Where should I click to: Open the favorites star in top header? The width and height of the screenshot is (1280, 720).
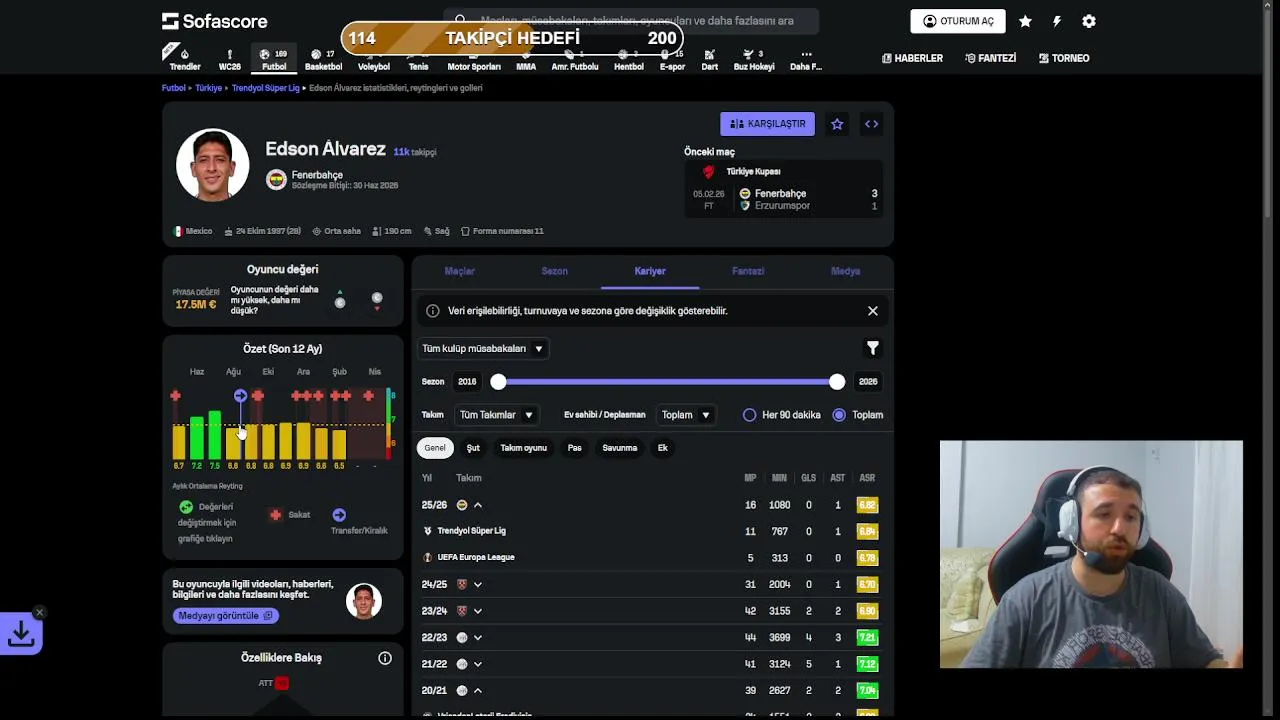(x=1025, y=21)
